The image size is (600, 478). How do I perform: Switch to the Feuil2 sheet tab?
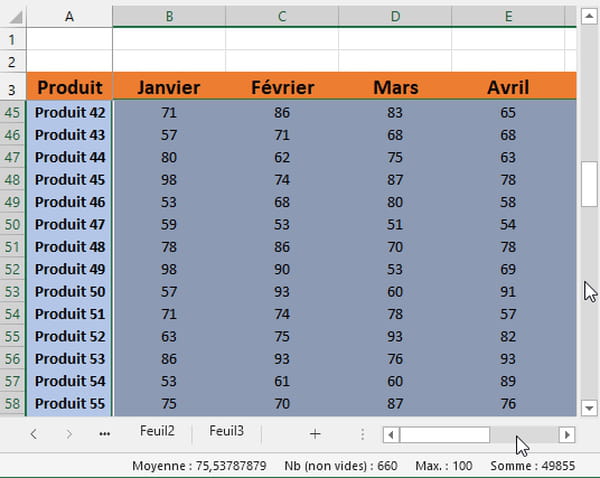coord(157,431)
